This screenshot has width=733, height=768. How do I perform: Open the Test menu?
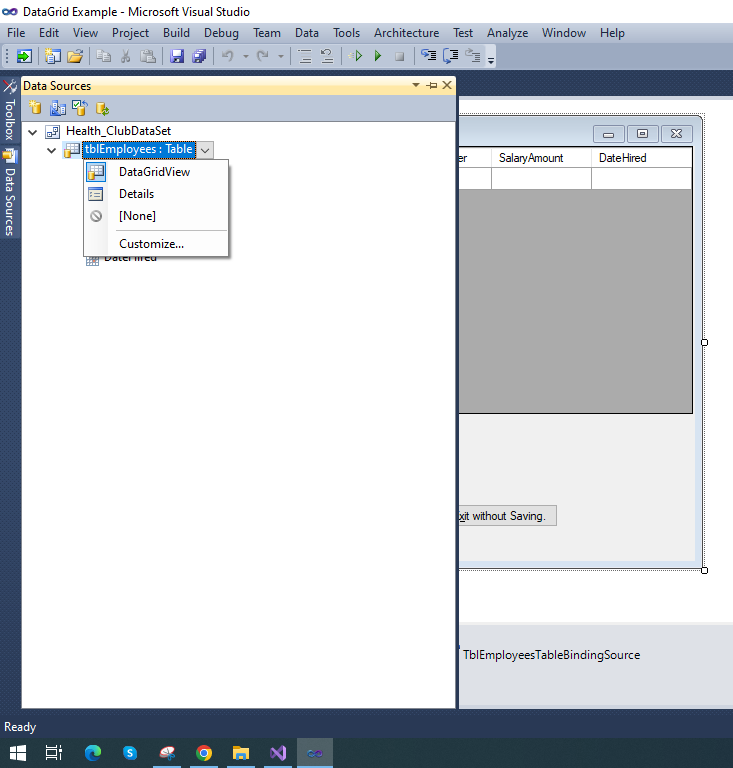pos(463,33)
